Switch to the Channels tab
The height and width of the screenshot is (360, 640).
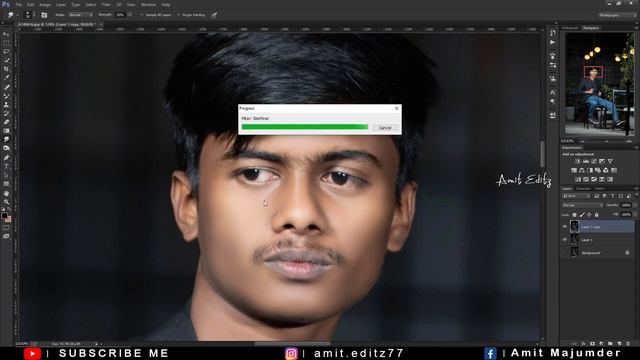tap(583, 189)
